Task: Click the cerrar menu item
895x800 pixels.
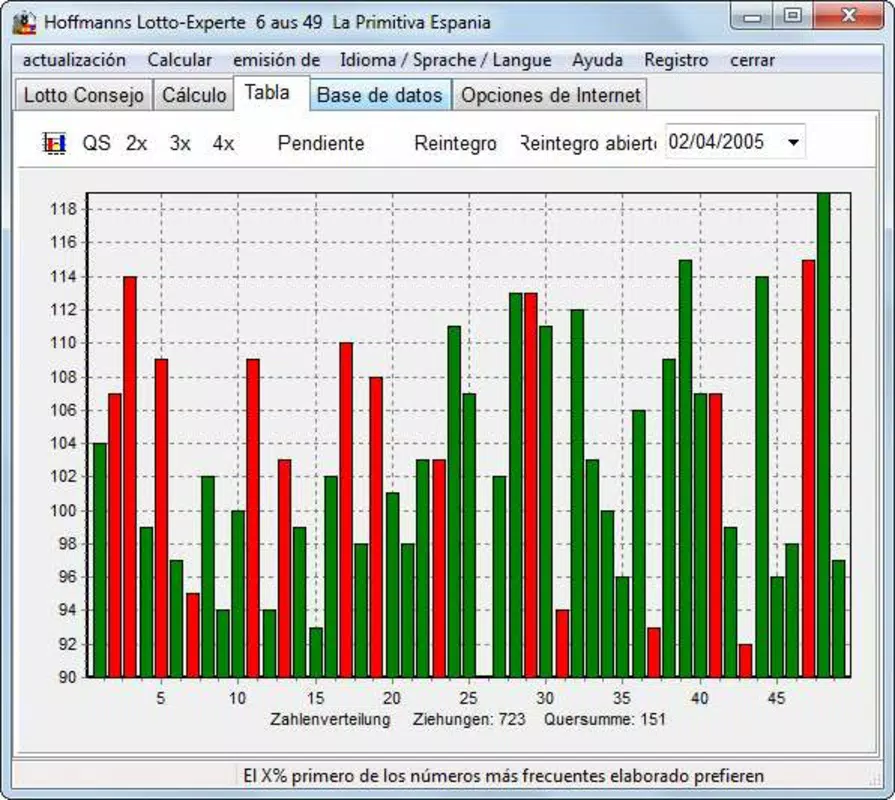Action: pos(752,60)
